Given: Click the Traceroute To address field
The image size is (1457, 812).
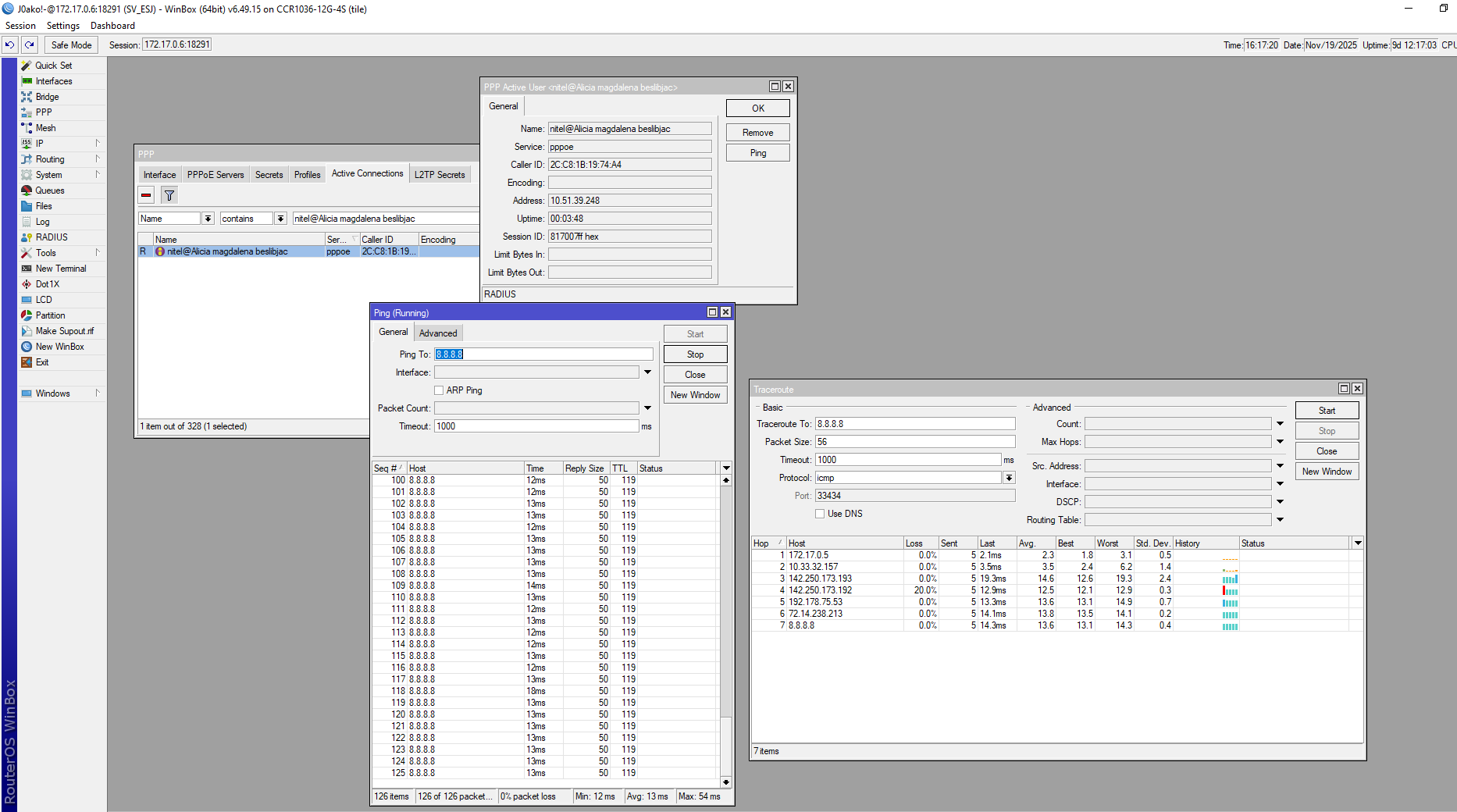Looking at the screenshot, I should coord(914,424).
